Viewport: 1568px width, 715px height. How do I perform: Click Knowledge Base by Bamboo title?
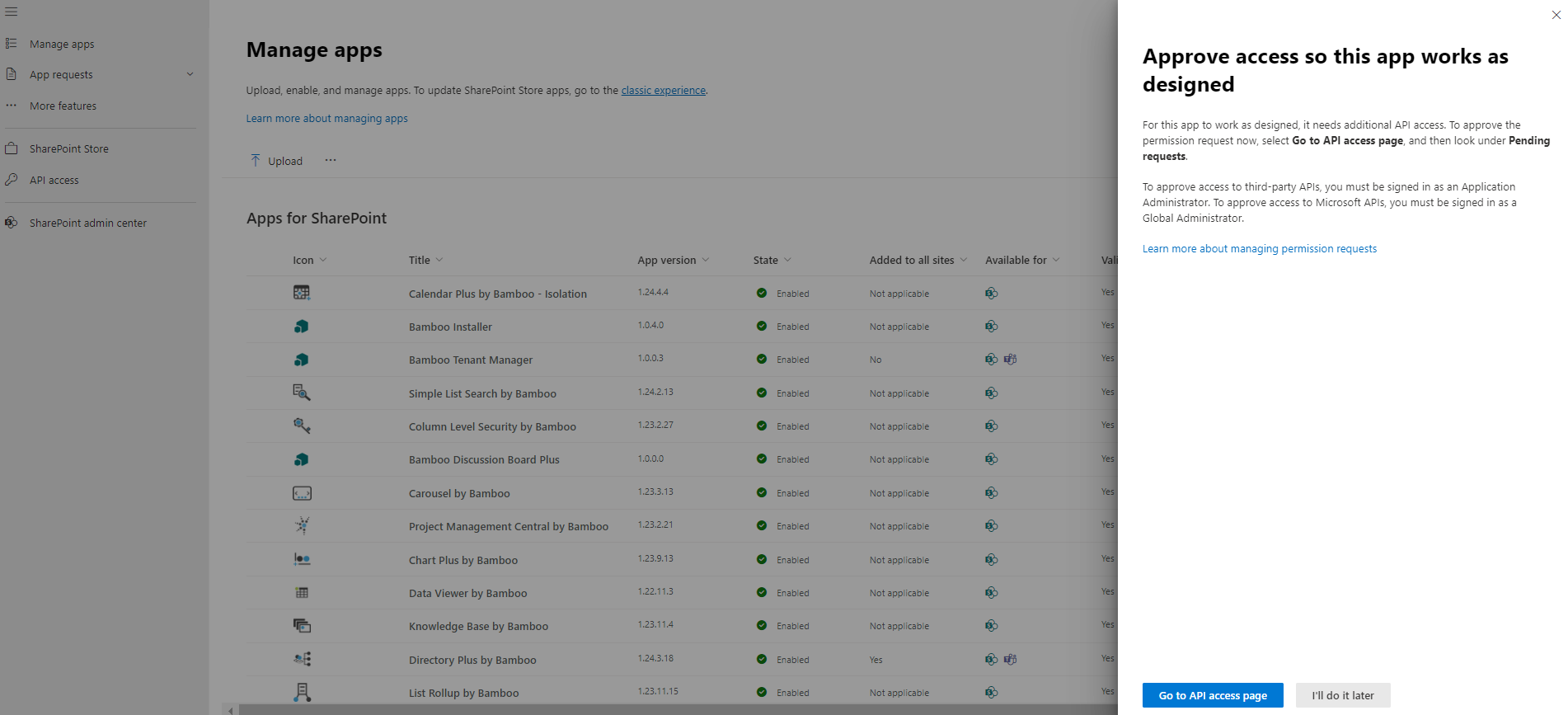[x=478, y=626]
